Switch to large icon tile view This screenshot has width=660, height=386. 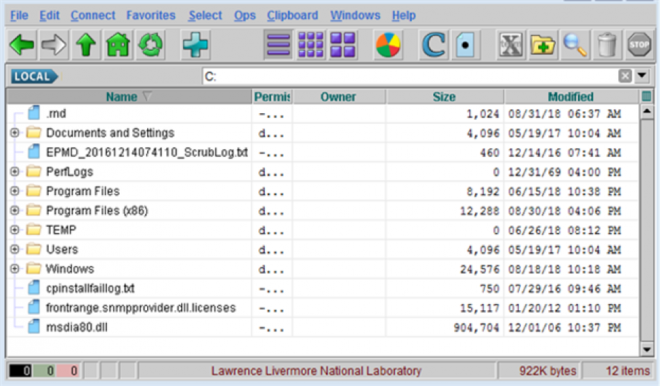343,44
